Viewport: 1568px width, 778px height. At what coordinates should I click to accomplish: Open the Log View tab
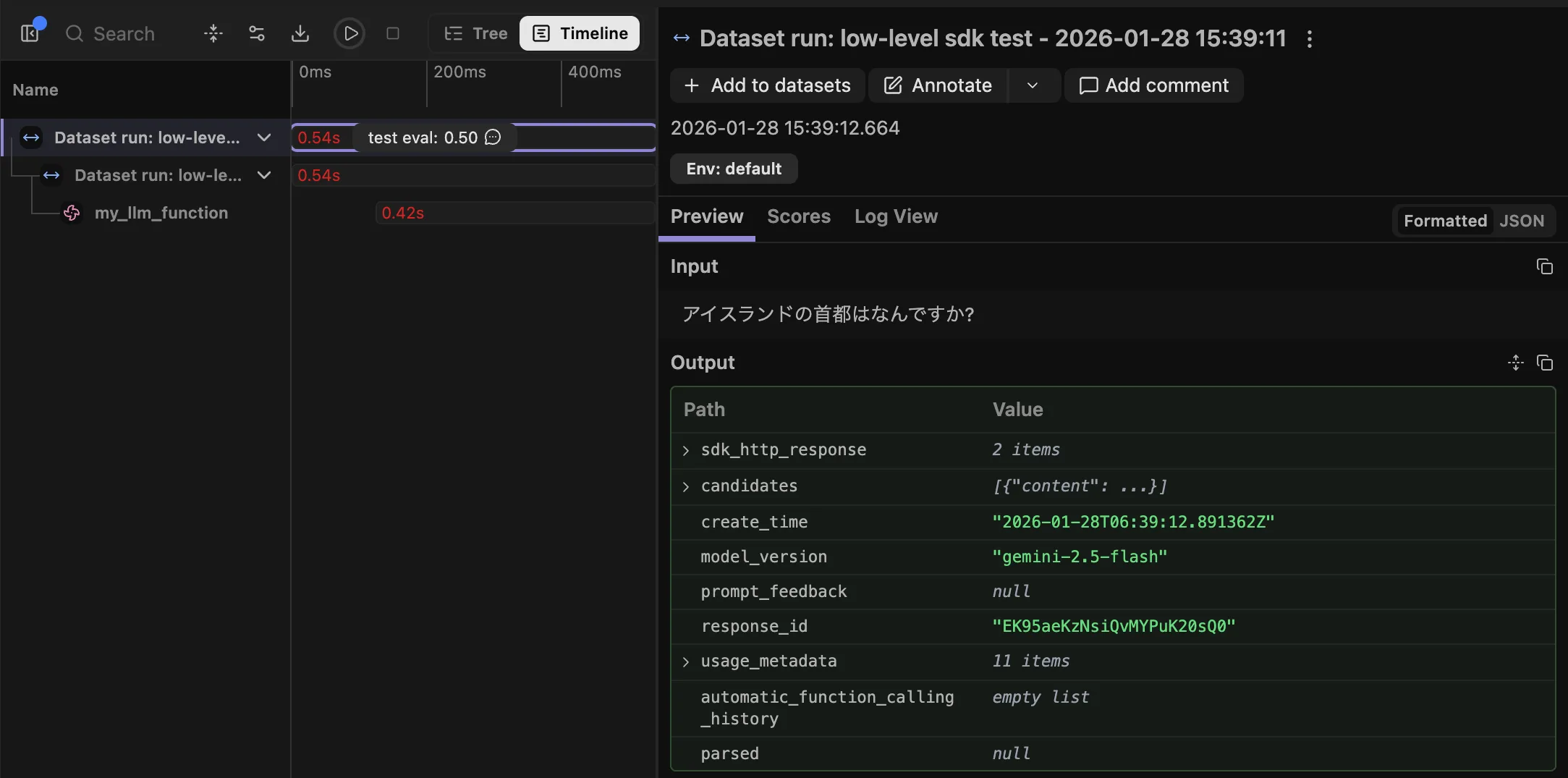(x=896, y=216)
